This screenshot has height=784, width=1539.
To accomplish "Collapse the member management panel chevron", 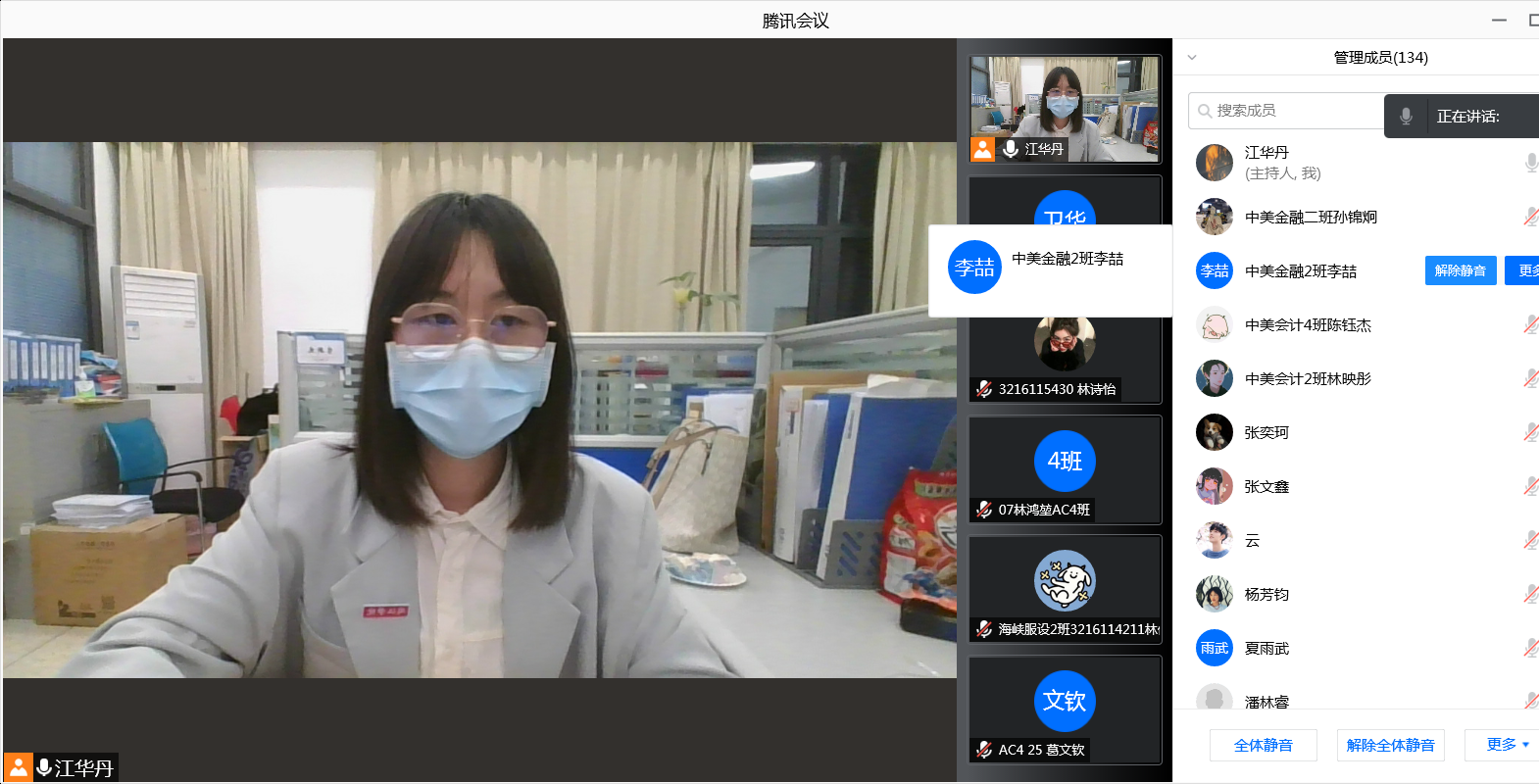I will pyautogui.click(x=1192, y=58).
